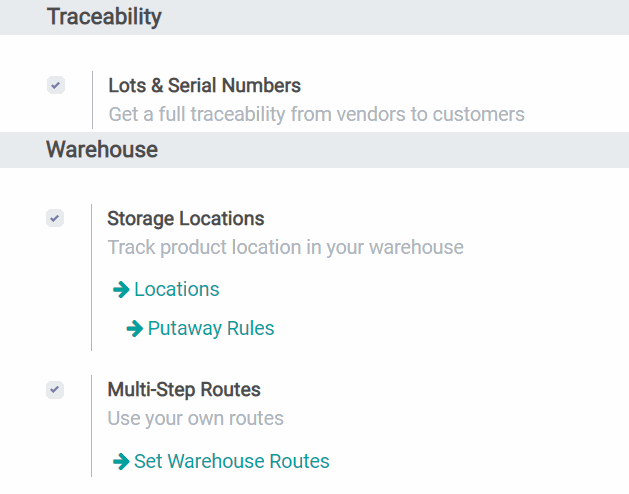
Task: Click 'Use your own routes' description
Action: [195, 419]
